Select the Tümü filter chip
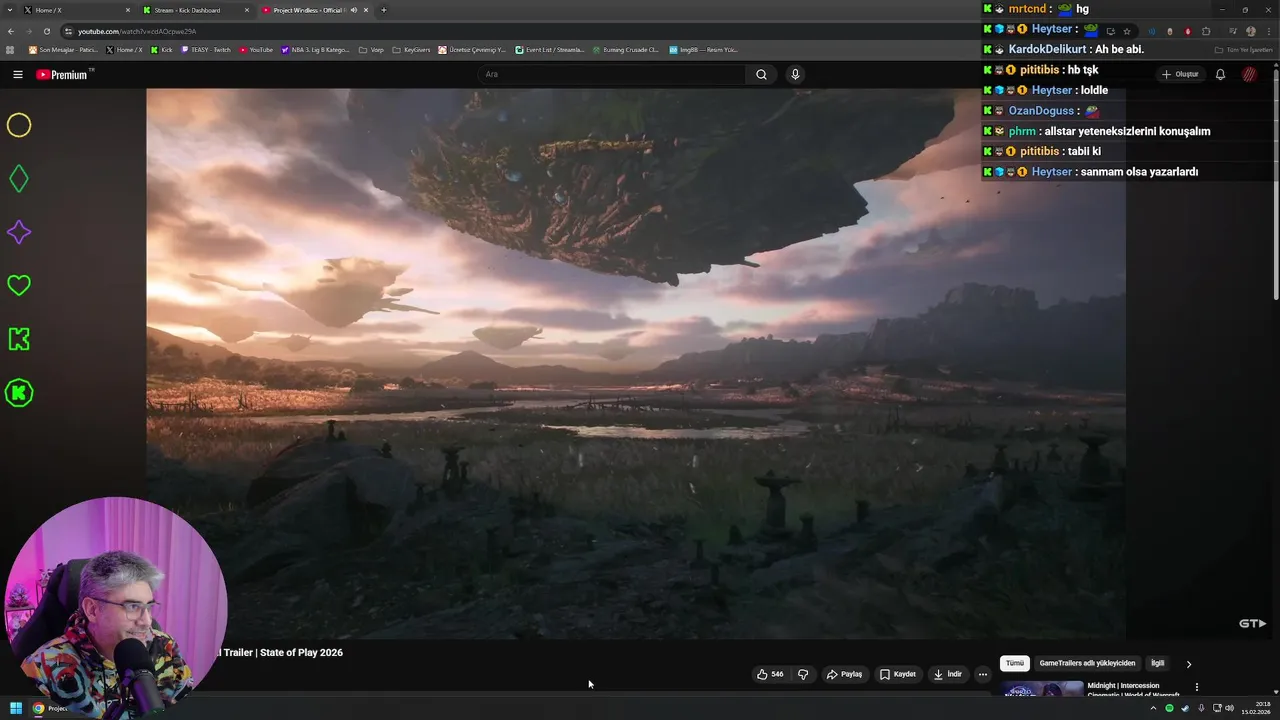 1015,663
